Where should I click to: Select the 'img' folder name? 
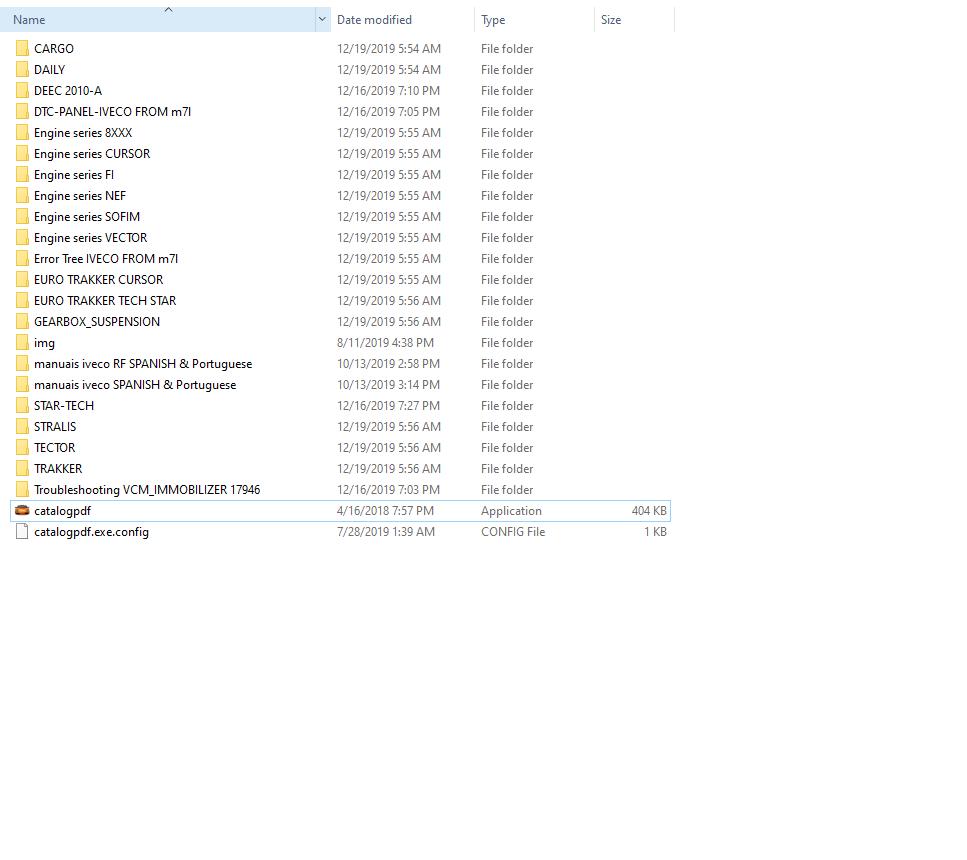coord(44,342)
